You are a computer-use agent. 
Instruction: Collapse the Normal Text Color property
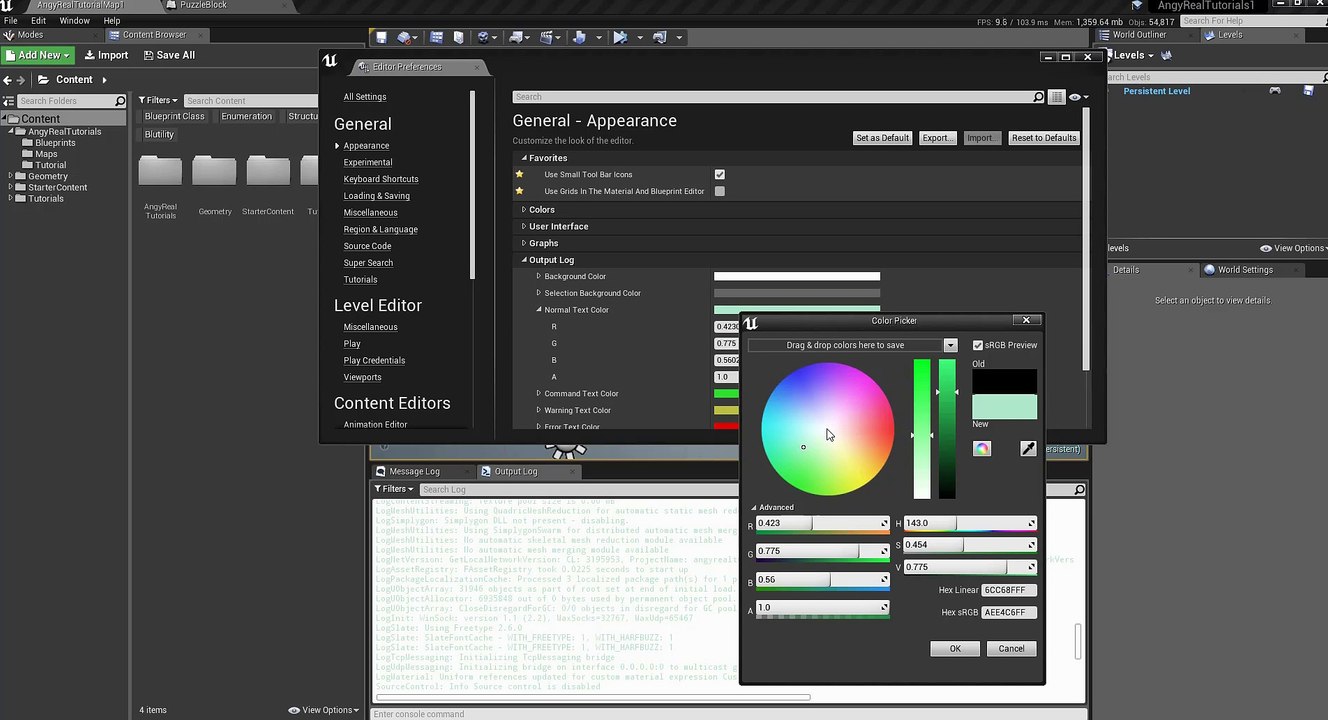click(x=538, y=310)
